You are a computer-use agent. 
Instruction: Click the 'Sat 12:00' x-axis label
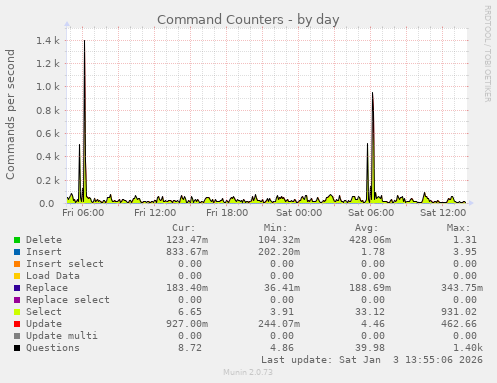click(x=443, y=213)
